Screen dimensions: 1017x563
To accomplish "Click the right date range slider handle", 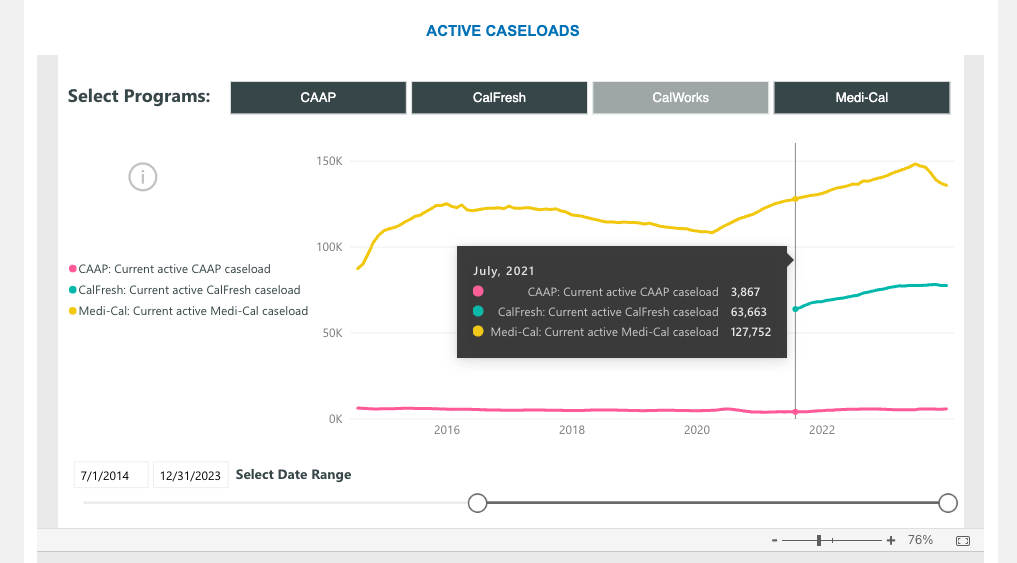I will [x=948, y=502].
